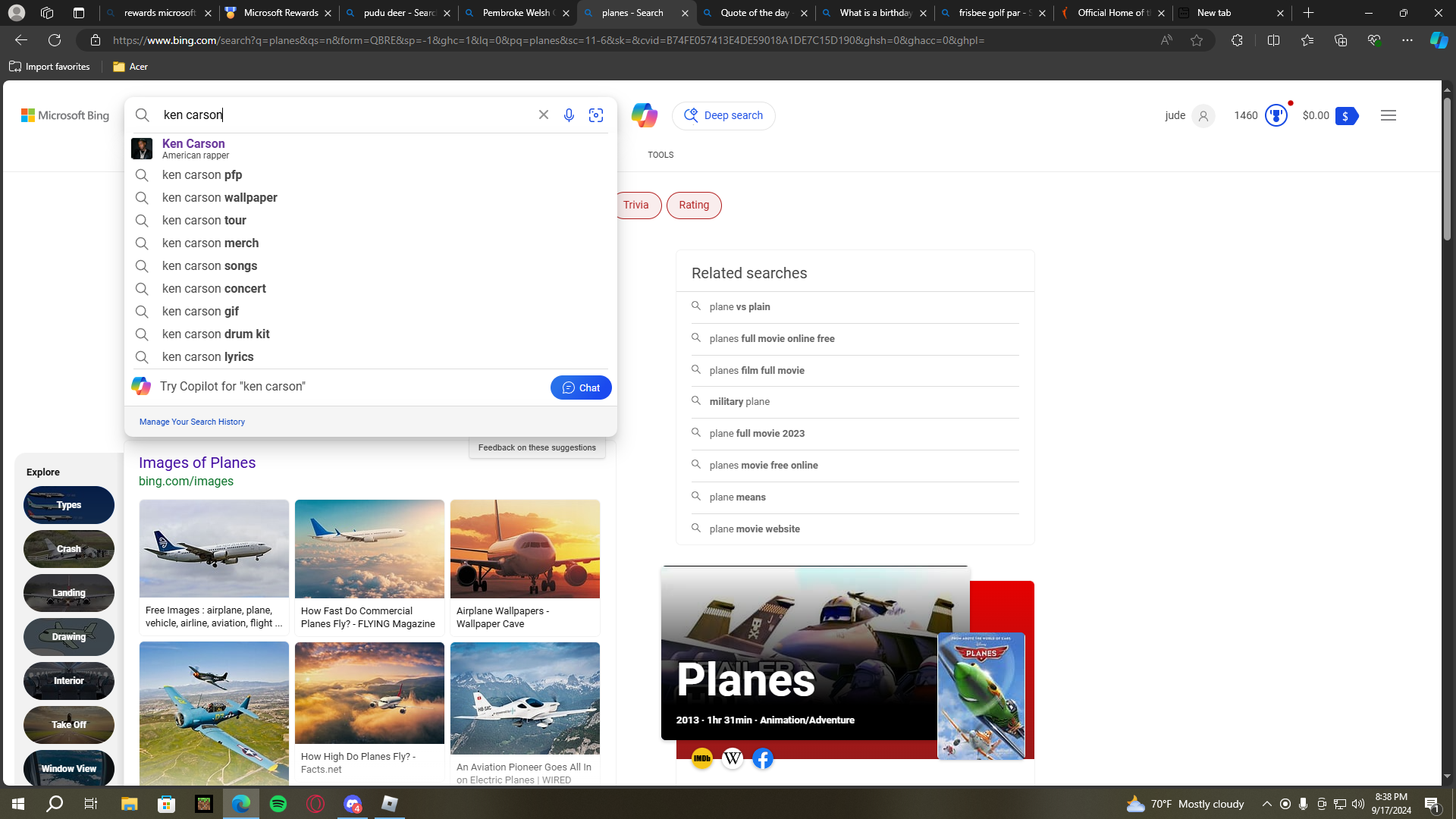The height and width of the screenshot is (819, 1456).
Task: Click the Chat button for Copilot
Action: point(581,388)
